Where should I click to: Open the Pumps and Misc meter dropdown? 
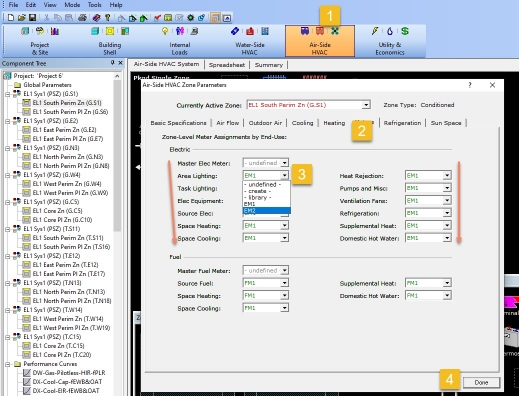click(x=447, y=188)
